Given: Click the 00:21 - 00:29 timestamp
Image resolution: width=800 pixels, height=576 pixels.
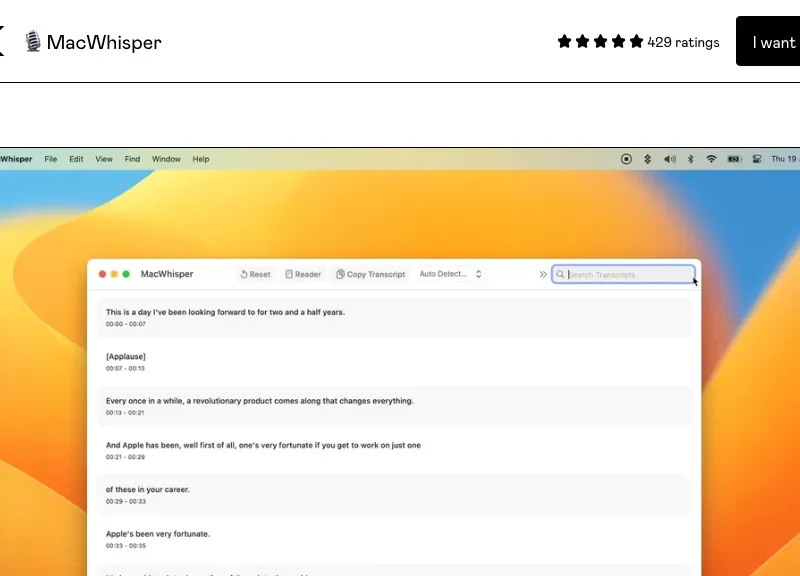Looking at the screenshot, I should [126, 457].
